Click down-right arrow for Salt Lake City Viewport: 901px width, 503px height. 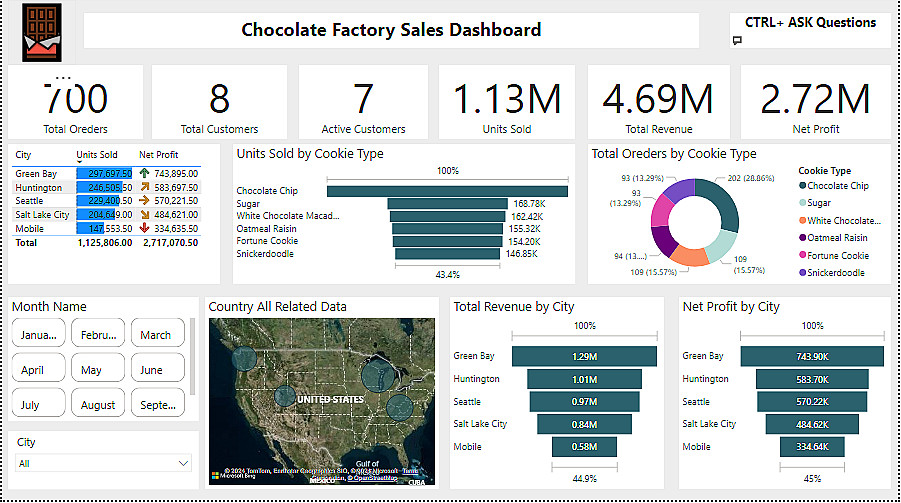(x=144, y=214)
